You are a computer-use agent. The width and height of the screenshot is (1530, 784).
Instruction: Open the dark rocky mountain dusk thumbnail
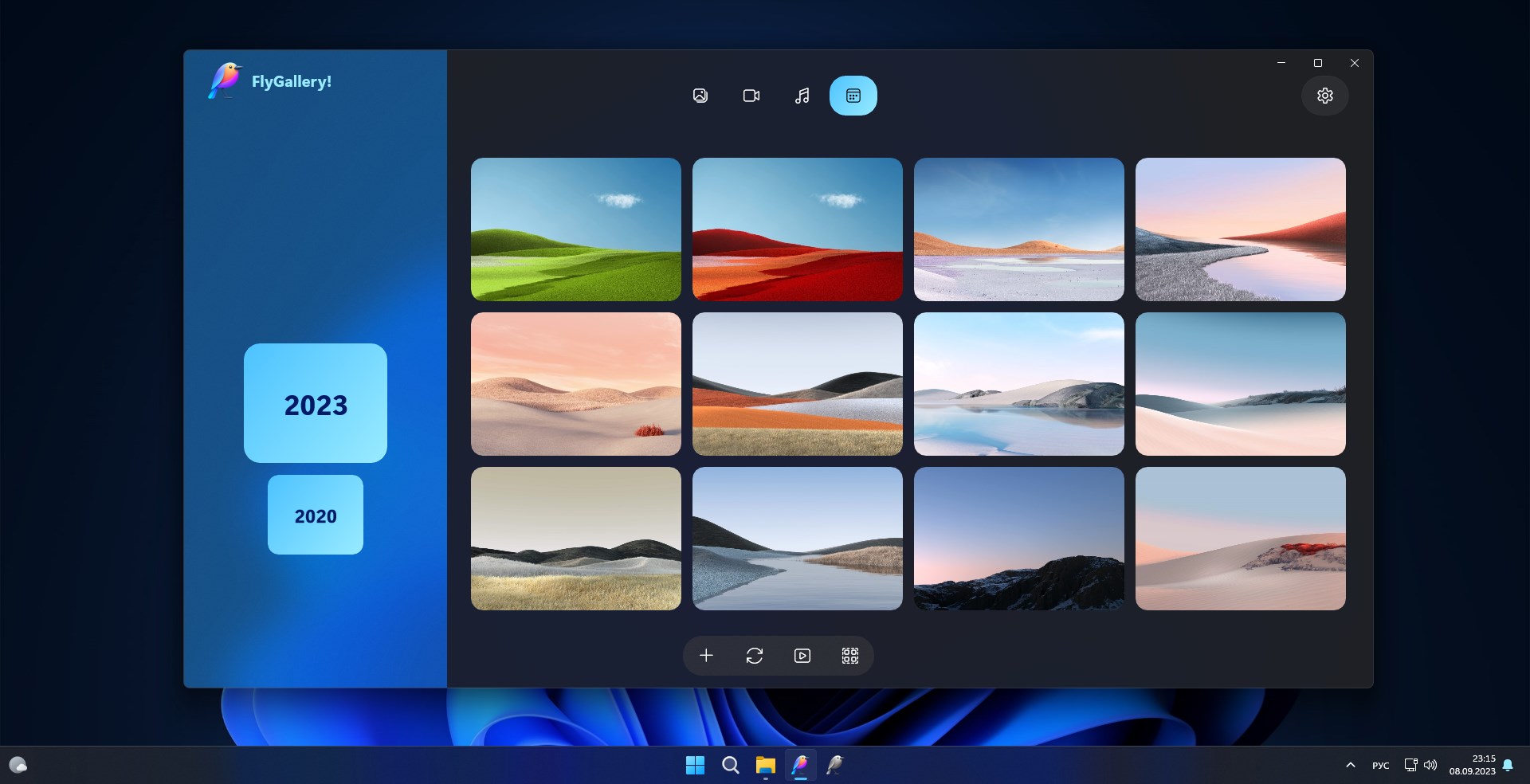coord(1019,539)
